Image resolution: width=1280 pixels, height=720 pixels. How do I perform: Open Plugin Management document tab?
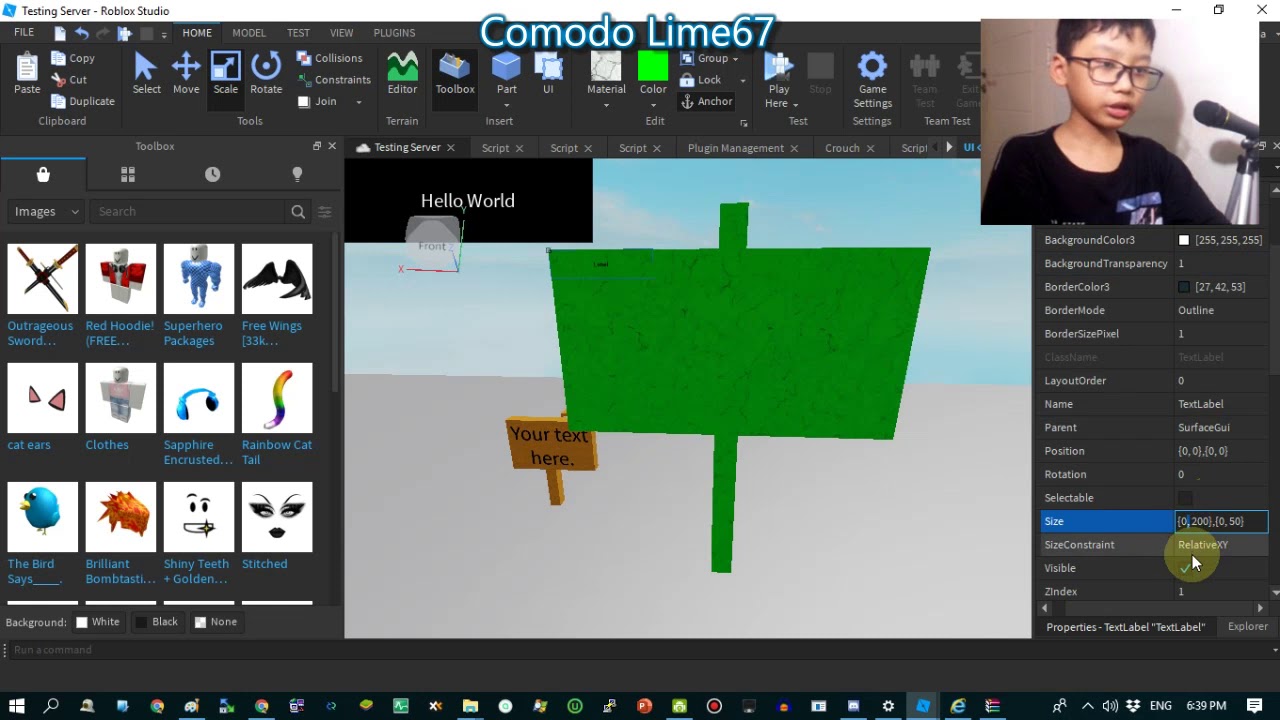[736, 148]
